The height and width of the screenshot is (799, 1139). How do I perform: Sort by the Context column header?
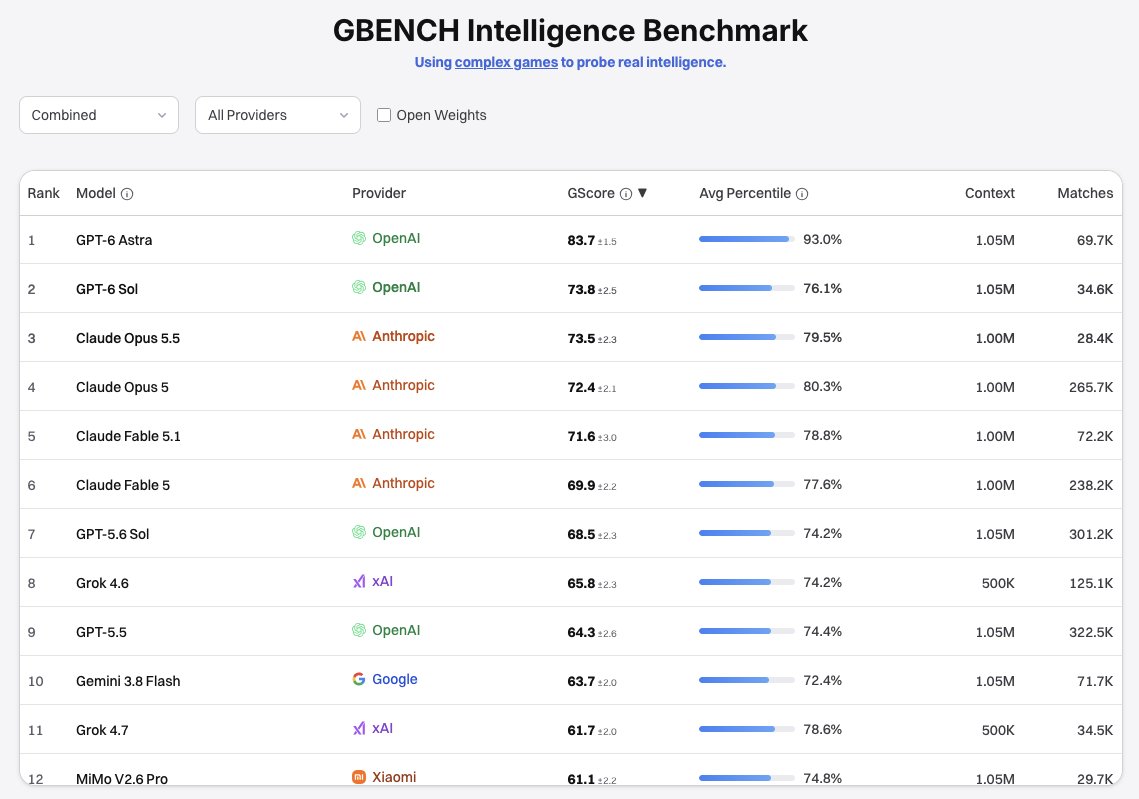click(989, 193)
